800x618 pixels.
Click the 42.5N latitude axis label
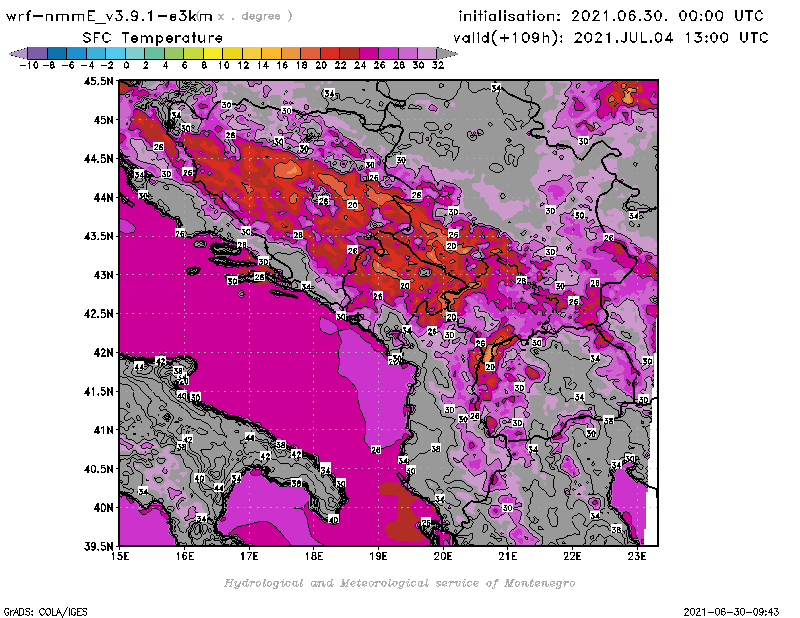click(98, 314)
